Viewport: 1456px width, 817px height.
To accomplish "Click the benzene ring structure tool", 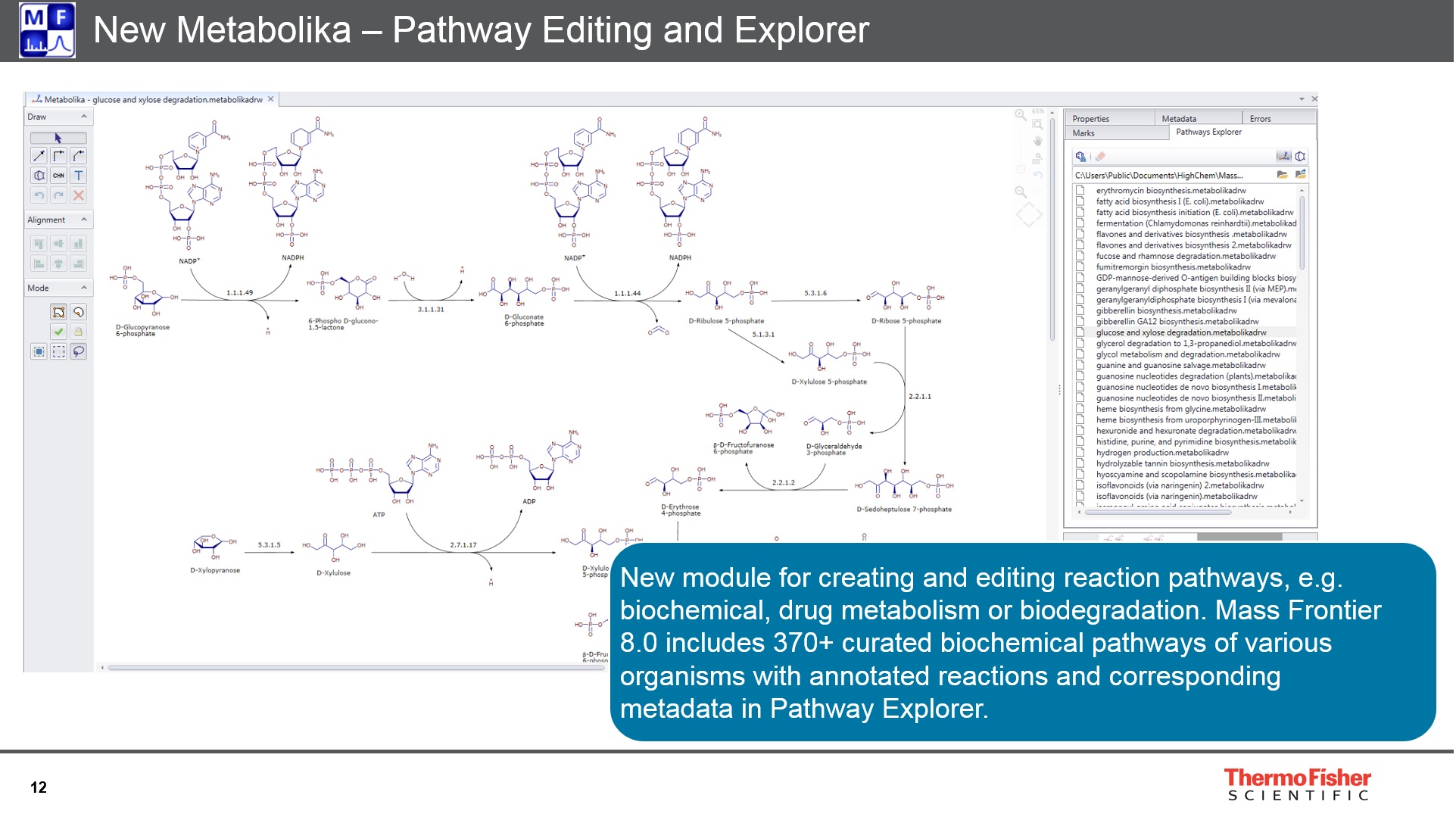I will click(39, 176).
